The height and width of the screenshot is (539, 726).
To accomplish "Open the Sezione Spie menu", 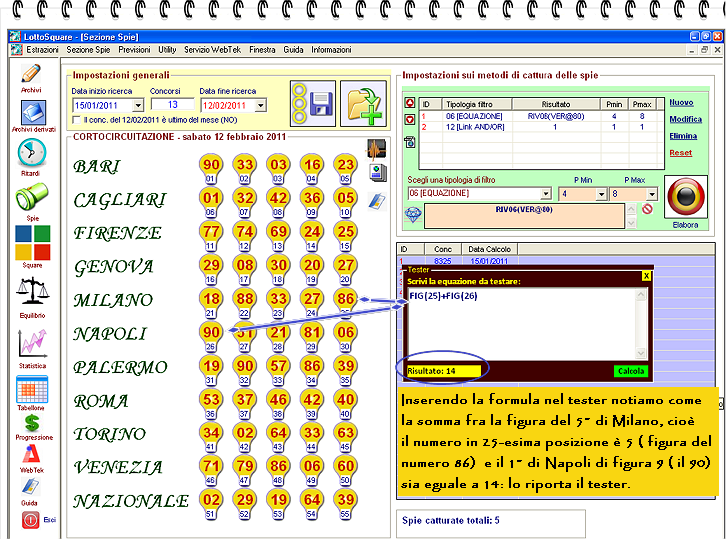I will 88,50.
